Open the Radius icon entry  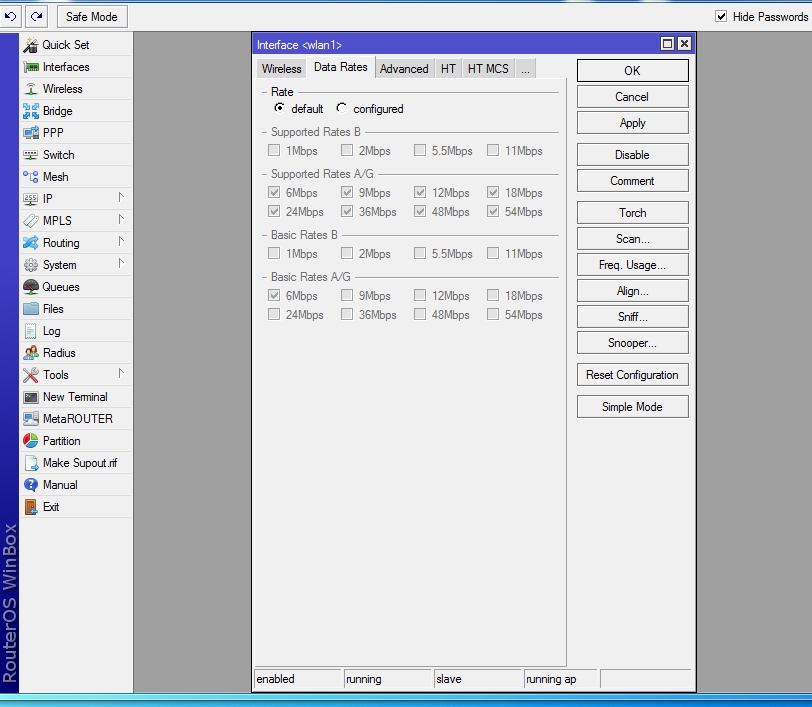pos(31,353)
